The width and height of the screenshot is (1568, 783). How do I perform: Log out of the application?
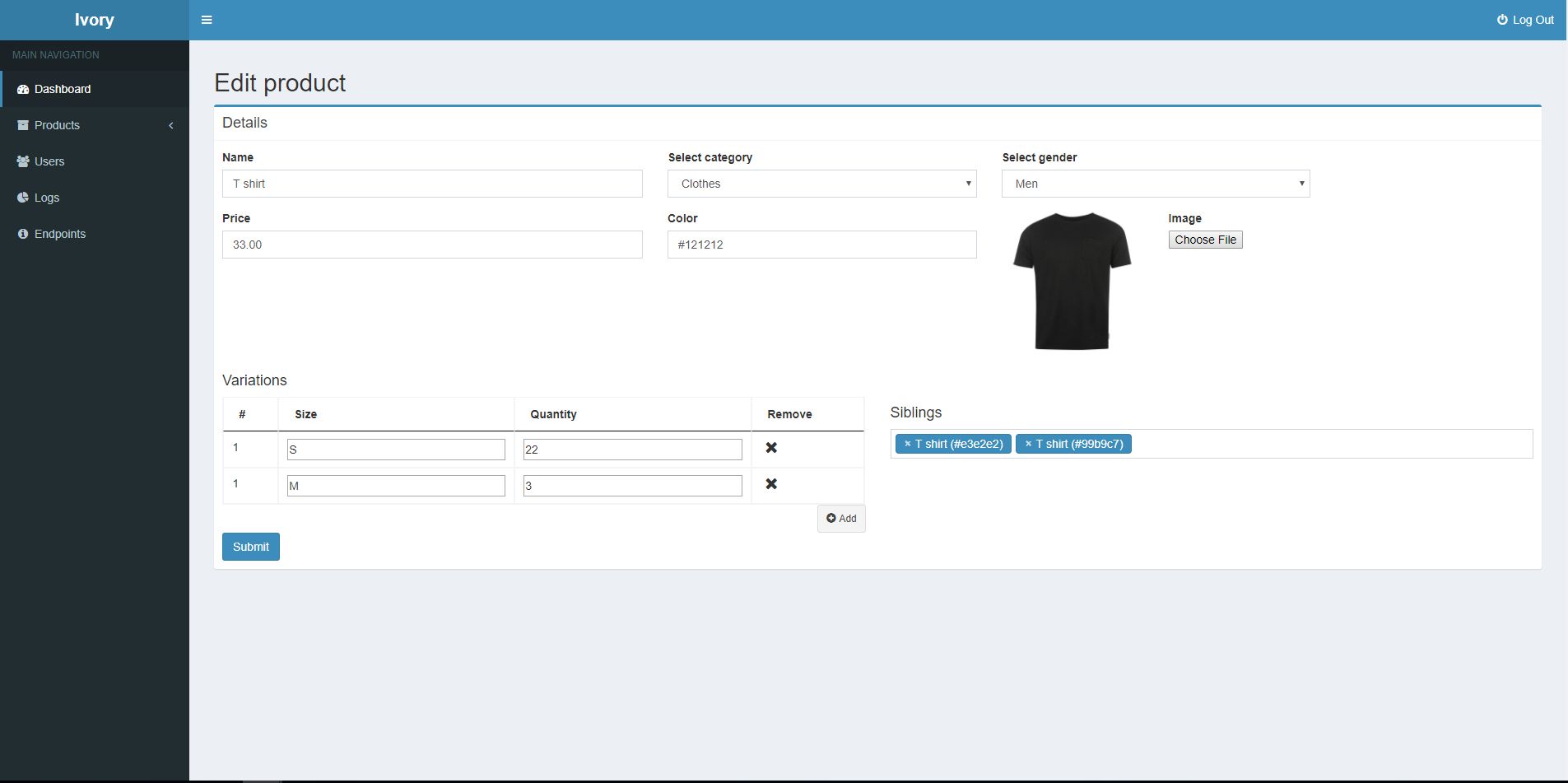(x=1525, y=20)
